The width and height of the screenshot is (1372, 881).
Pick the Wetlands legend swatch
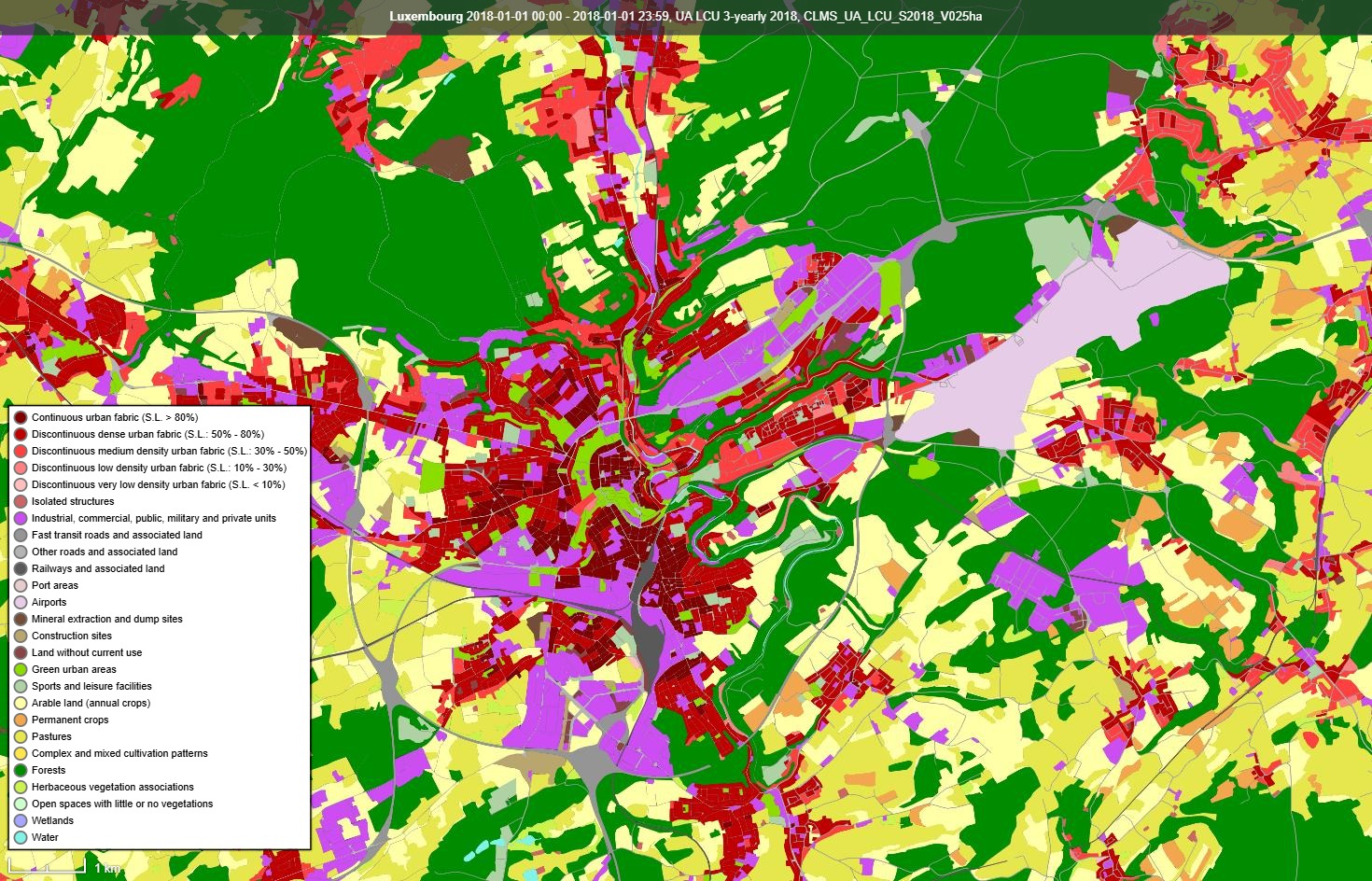[x=21, y=820]
